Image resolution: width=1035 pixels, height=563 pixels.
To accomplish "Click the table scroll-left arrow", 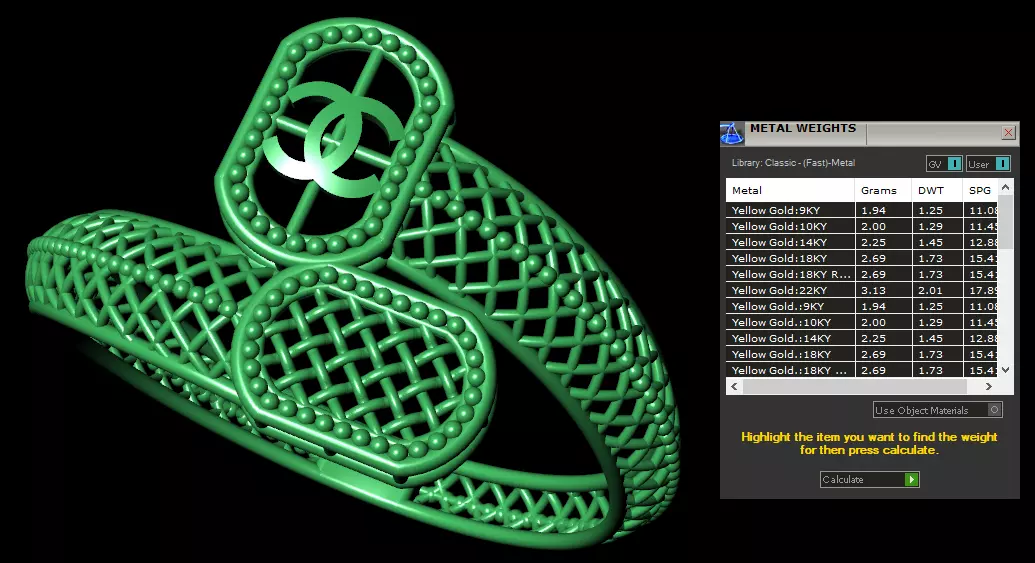I will [734, 386].
